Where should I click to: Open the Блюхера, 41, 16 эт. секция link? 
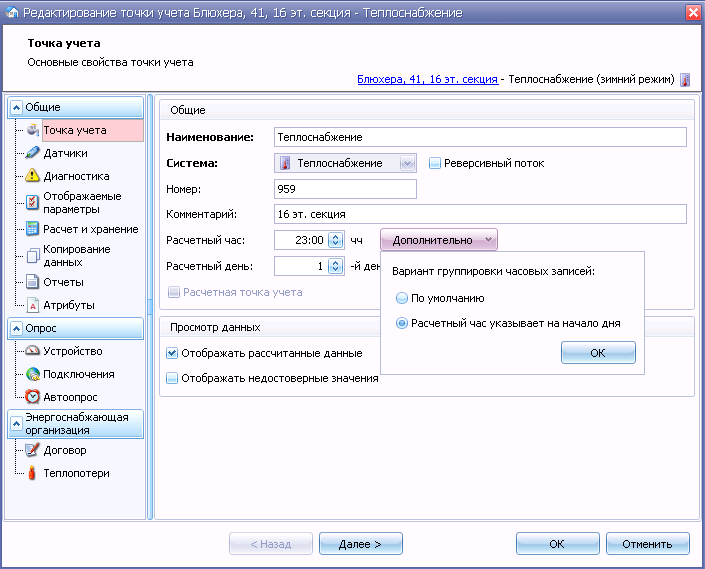(427, 80)
